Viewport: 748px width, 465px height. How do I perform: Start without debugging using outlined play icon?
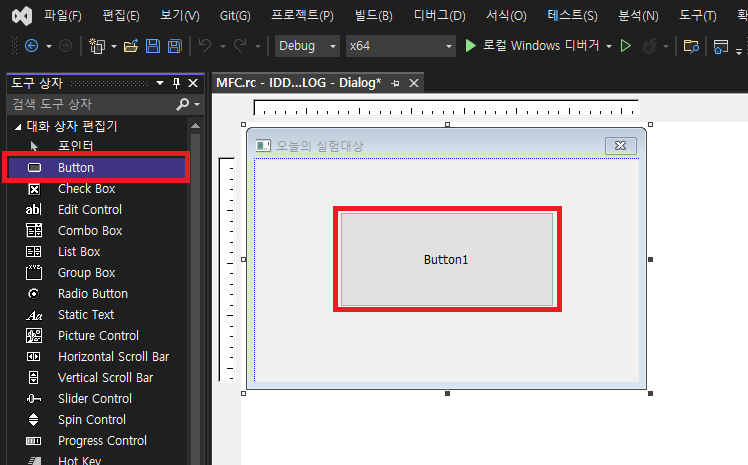625,46
